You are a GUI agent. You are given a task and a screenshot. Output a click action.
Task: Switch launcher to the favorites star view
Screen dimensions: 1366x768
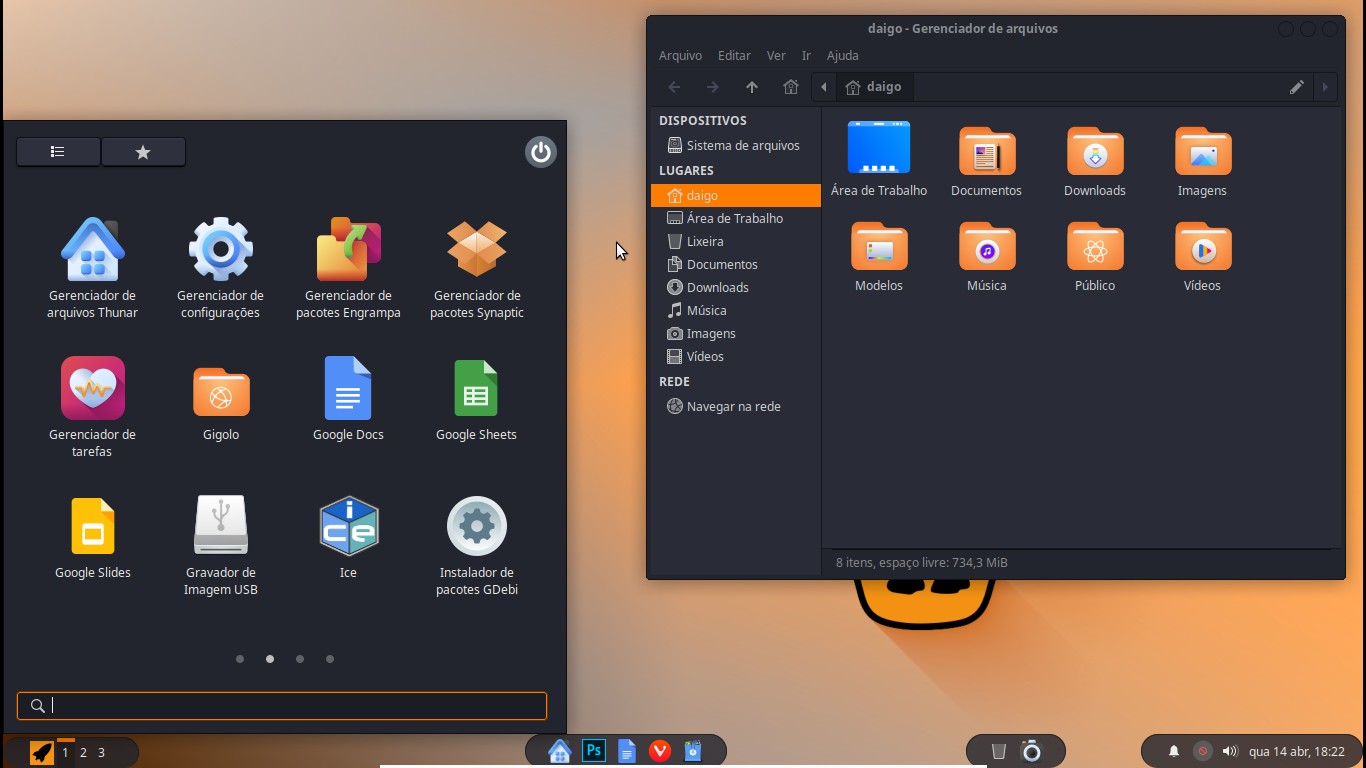143,152
